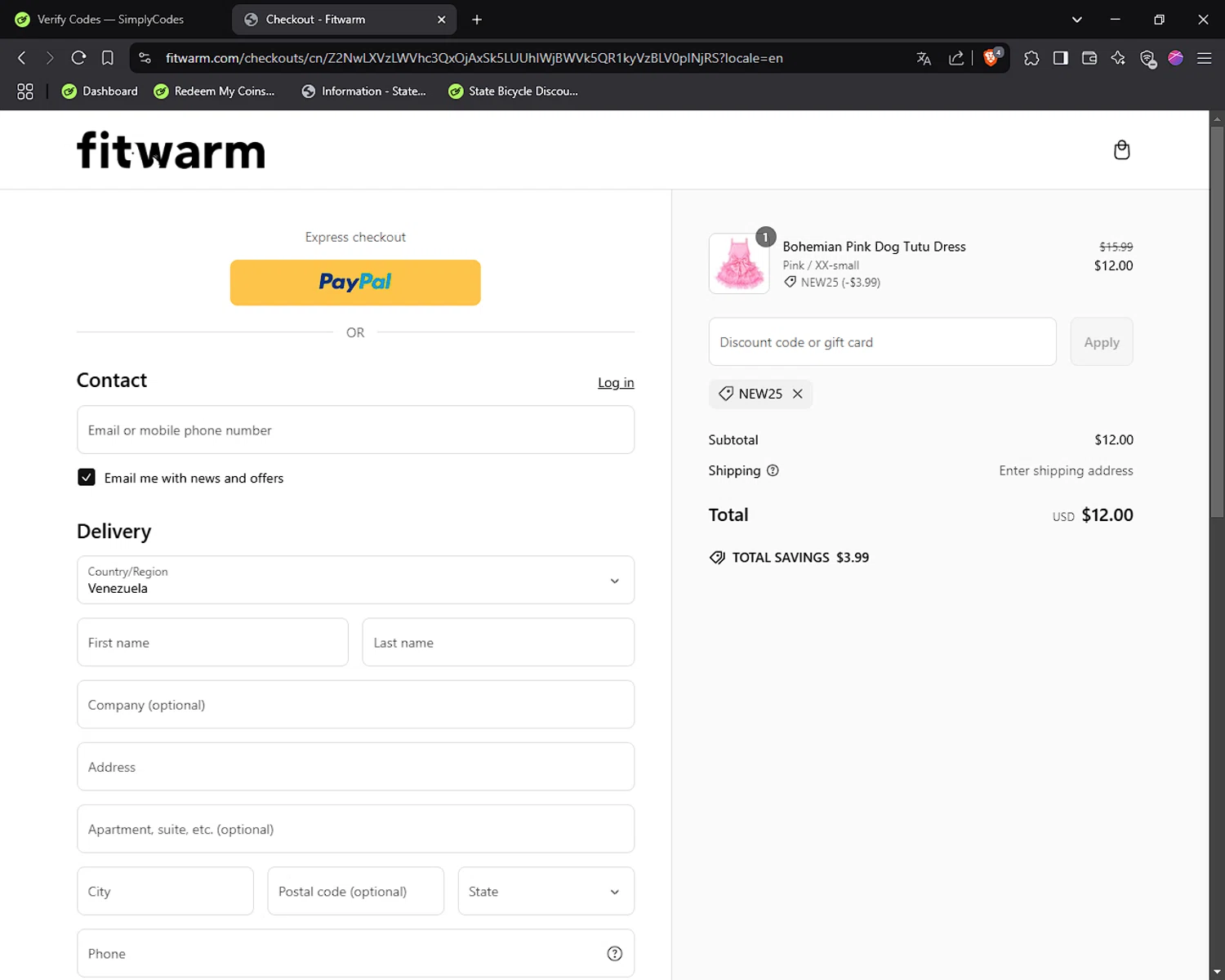Image resolution: width=1225 pixels, height=980 pixels.
Task: Click the fitwarm logo
Action: click(x=171, y=150)
